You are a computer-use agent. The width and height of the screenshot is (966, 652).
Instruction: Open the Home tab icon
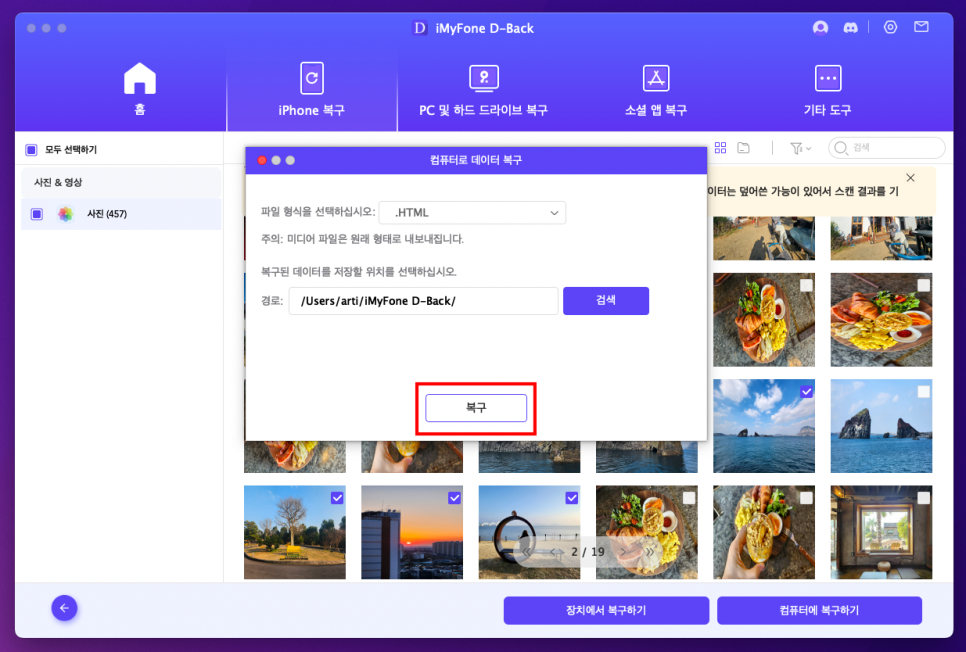pyautogui.click(x=140, y=79)
